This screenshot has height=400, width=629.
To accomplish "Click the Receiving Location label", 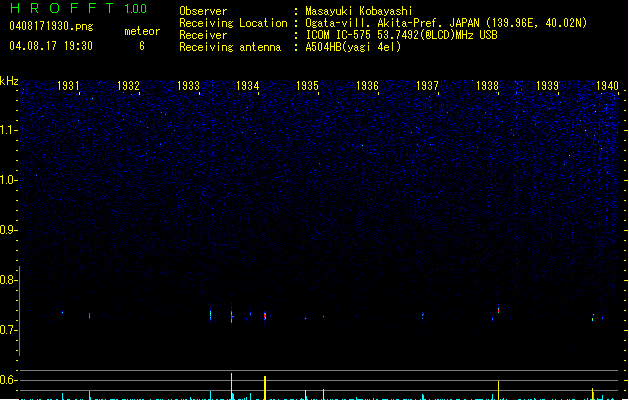I will [x=233, y=23].
